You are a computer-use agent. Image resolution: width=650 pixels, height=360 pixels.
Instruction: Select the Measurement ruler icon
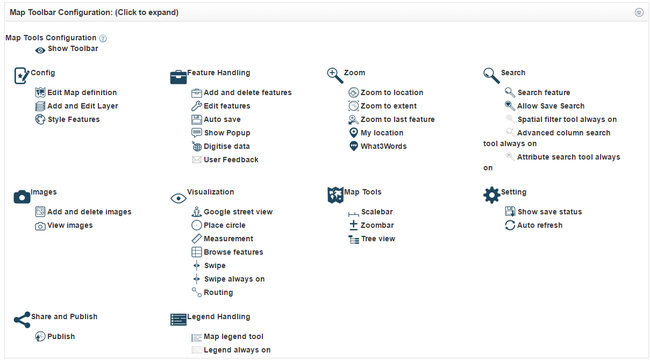(196, 238)
